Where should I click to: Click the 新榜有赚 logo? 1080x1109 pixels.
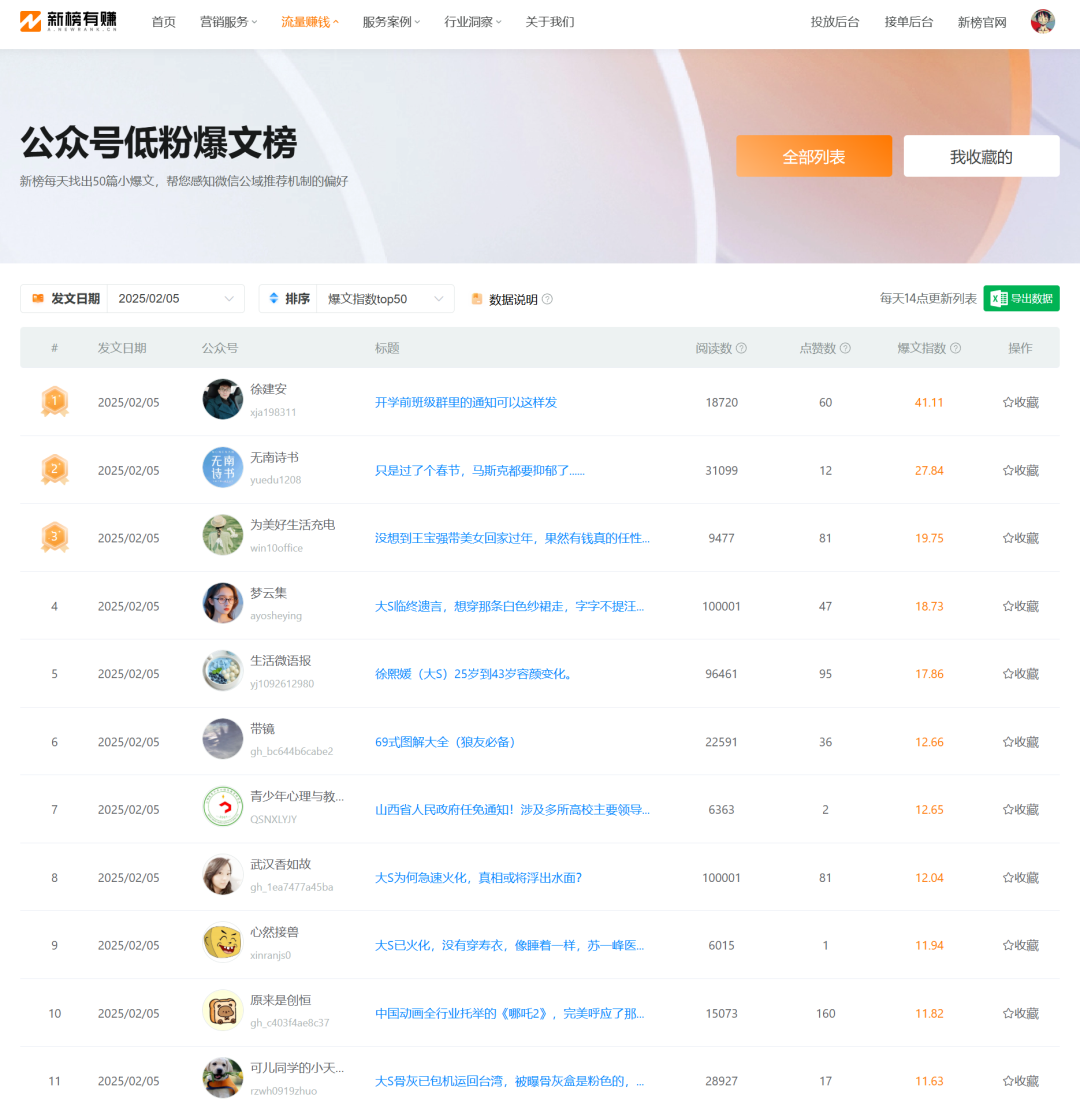[69, 21]
